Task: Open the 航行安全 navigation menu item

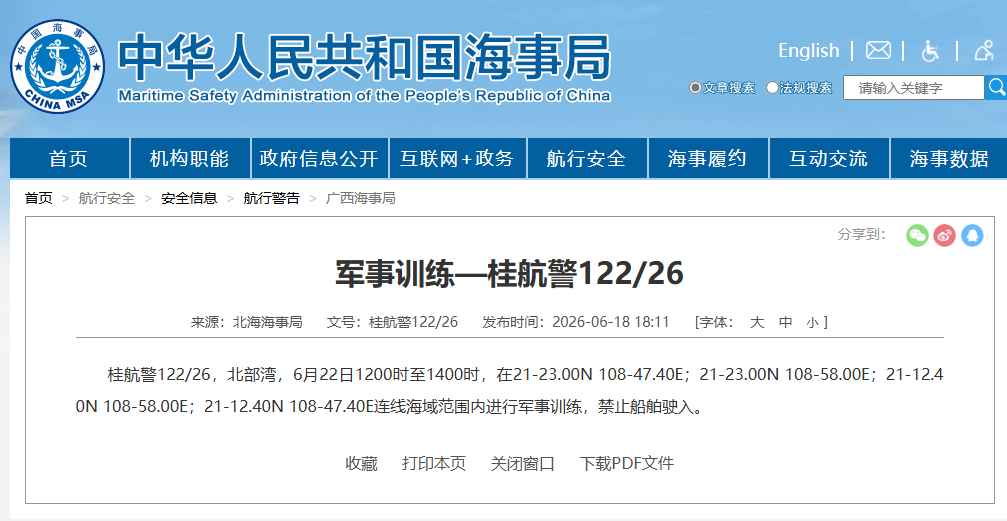Action: click(x=587, y=158)
